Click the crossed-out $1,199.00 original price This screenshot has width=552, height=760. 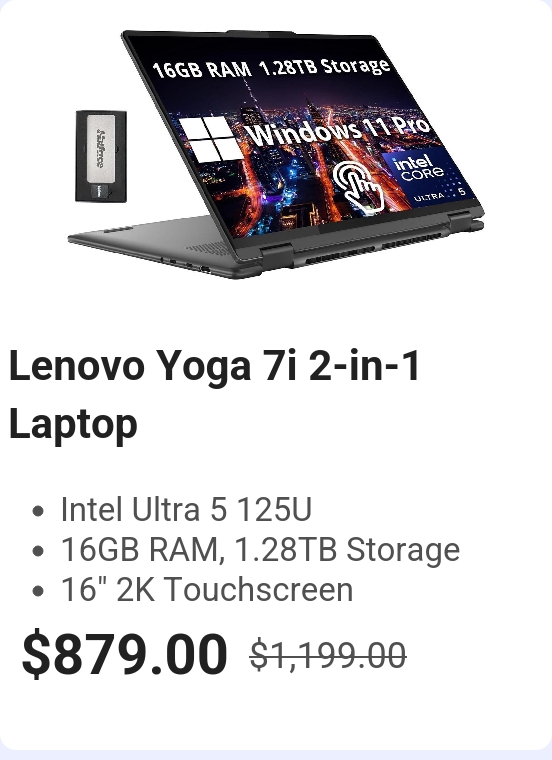[328, 655]
